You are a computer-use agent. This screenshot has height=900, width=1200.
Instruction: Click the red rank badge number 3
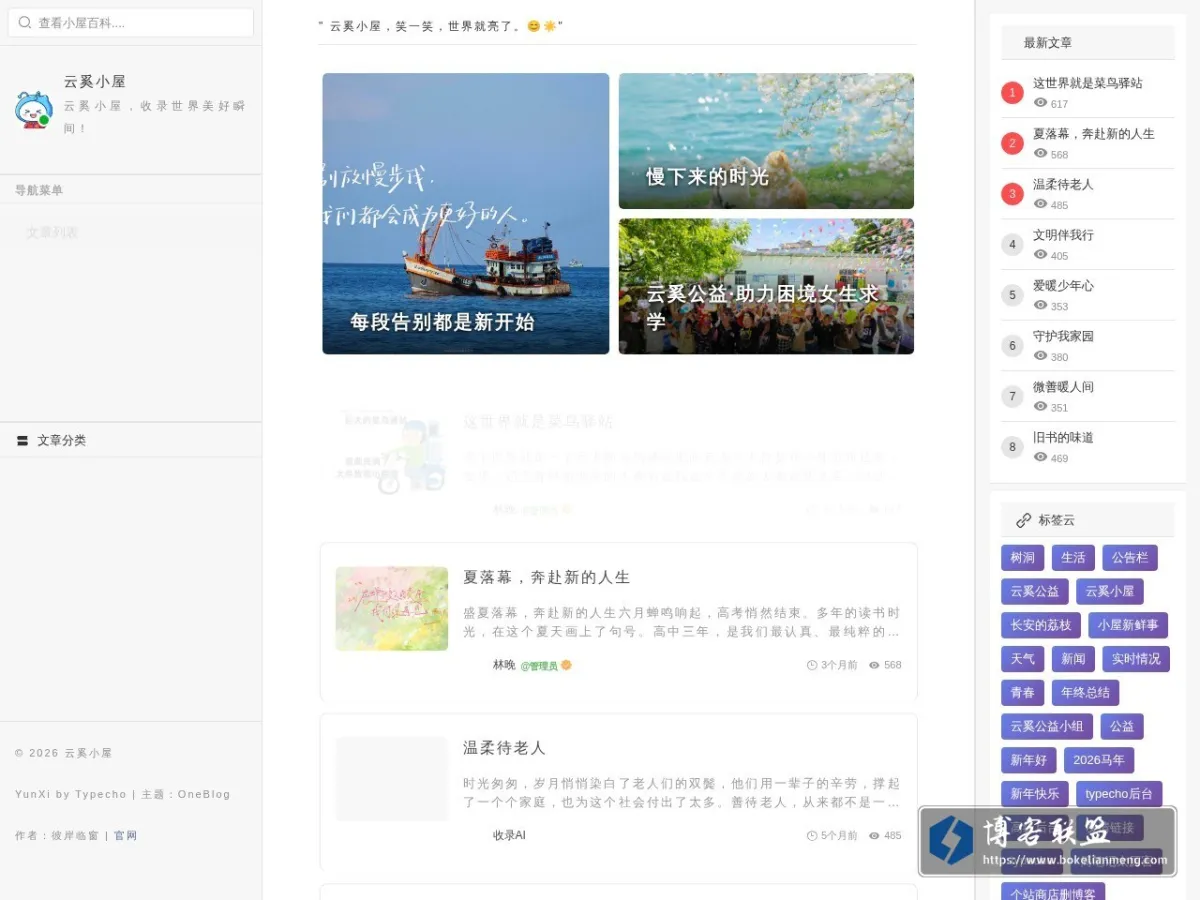pos(1012,194)
